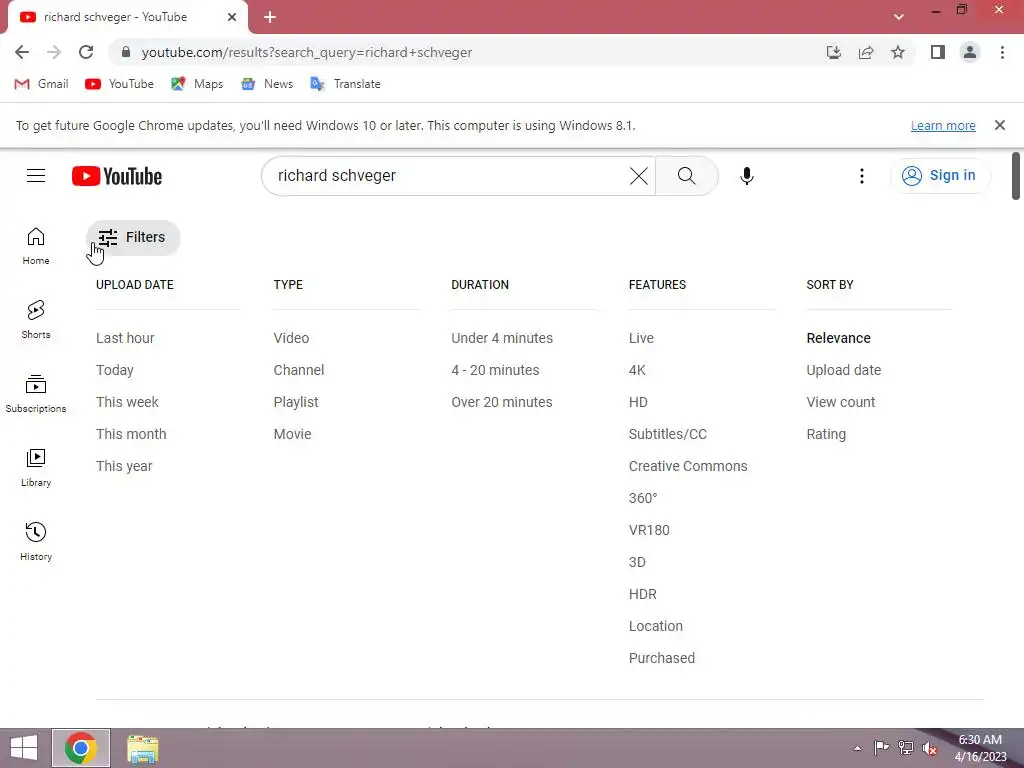Sort results by Relevance
The height and width of the screenshot is (768, 1024).
pos(839,338)
